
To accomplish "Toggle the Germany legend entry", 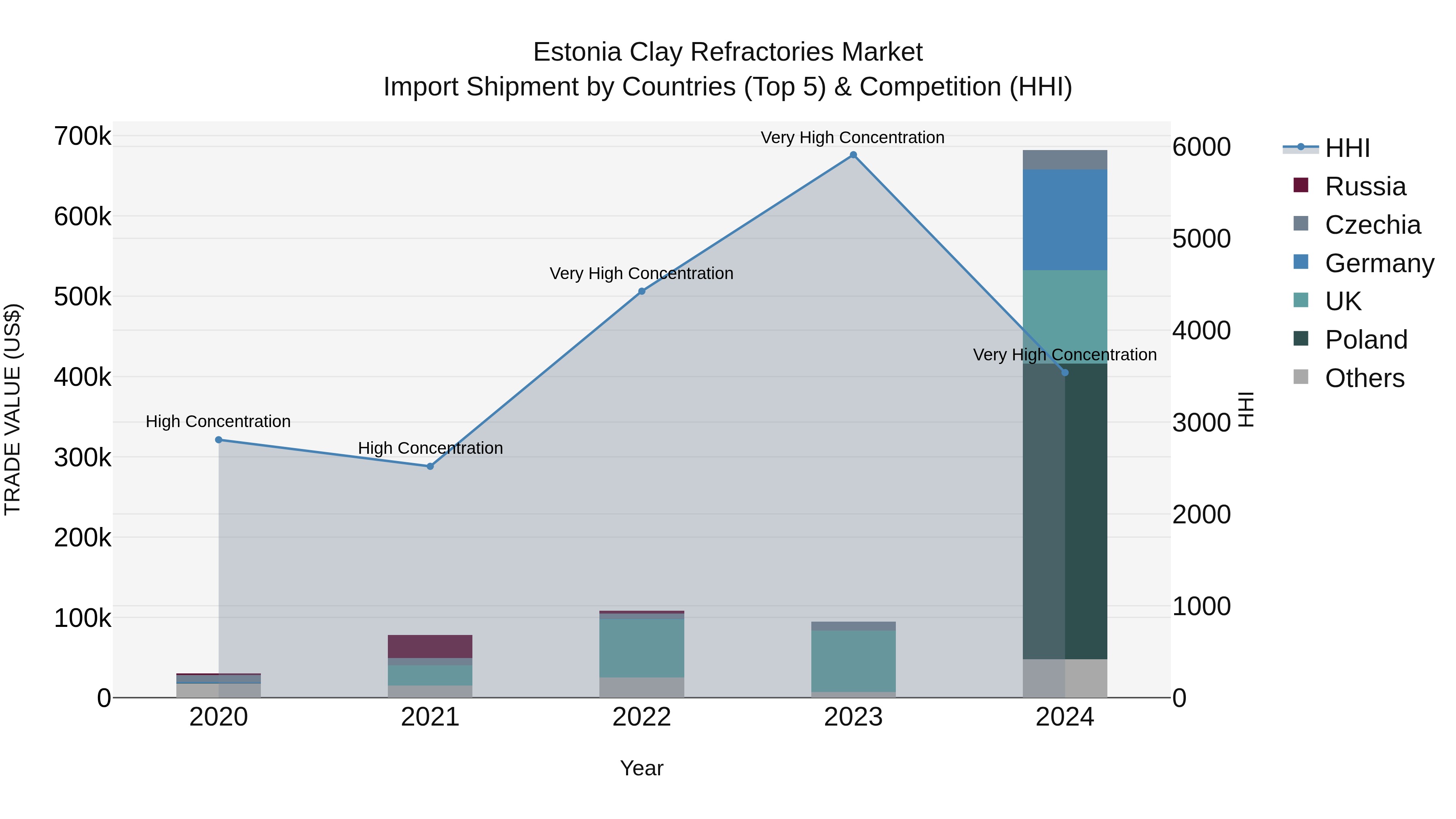I will pos(1363,263).
